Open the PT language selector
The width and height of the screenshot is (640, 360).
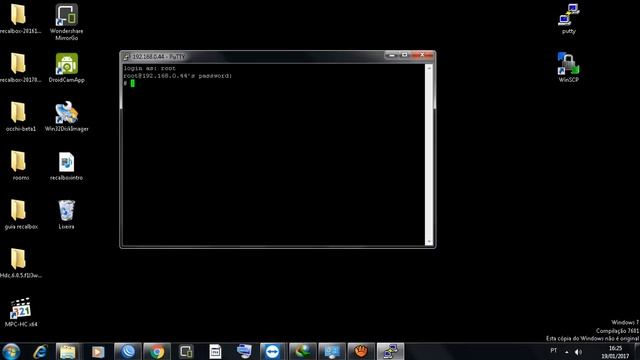pyautogui.click(x=553, y=351)
